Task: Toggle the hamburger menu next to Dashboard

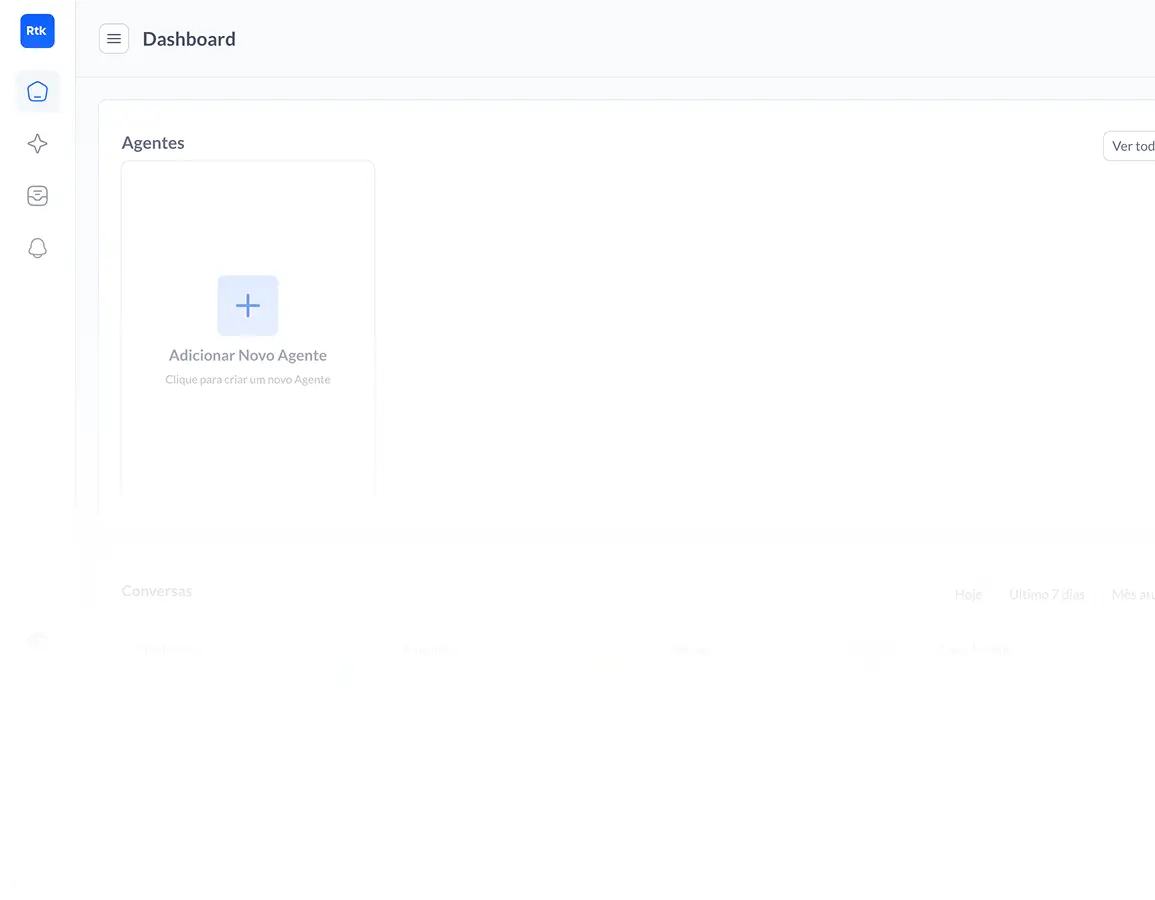Action: pyautogui.click(x=114, y=39)
